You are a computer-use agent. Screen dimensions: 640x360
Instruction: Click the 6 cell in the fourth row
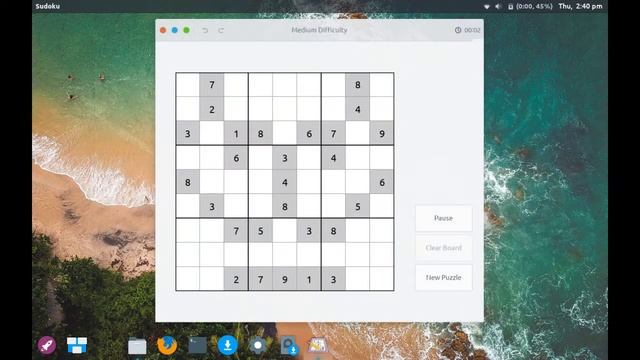pyautogui.click(x=236, y=158)
